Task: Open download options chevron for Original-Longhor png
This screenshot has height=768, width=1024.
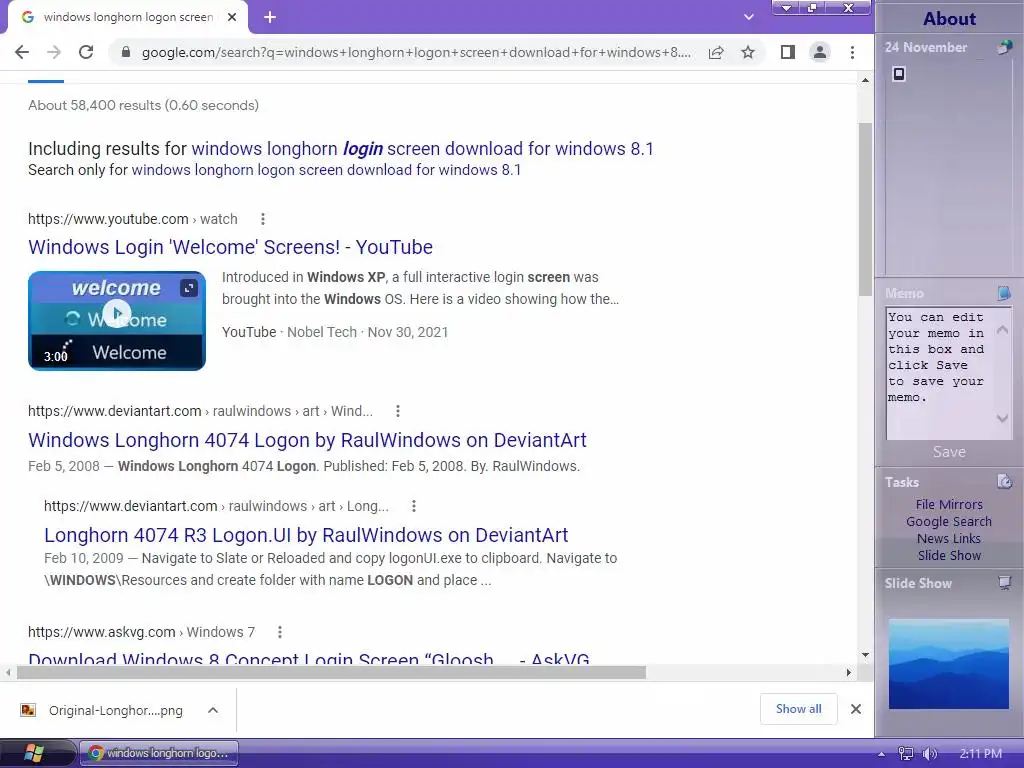Action: (213, 711)
